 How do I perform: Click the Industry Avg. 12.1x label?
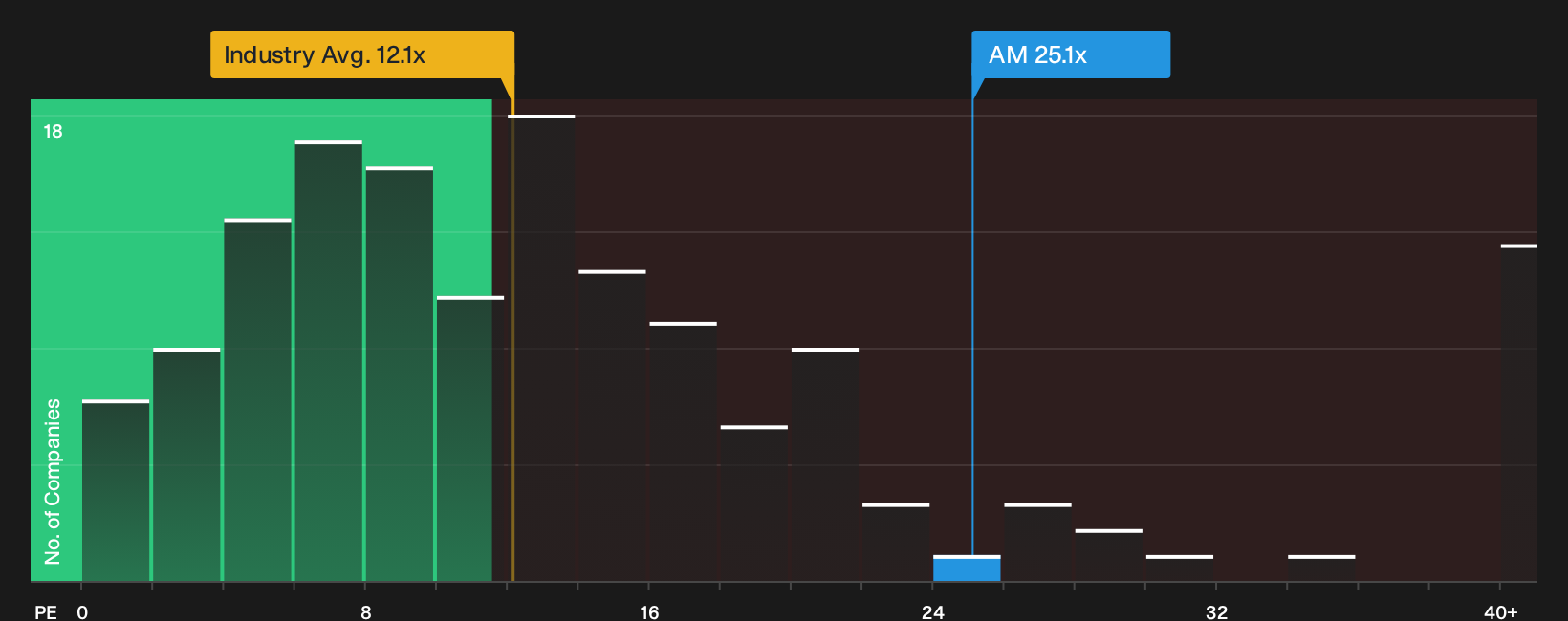(362, 54)
